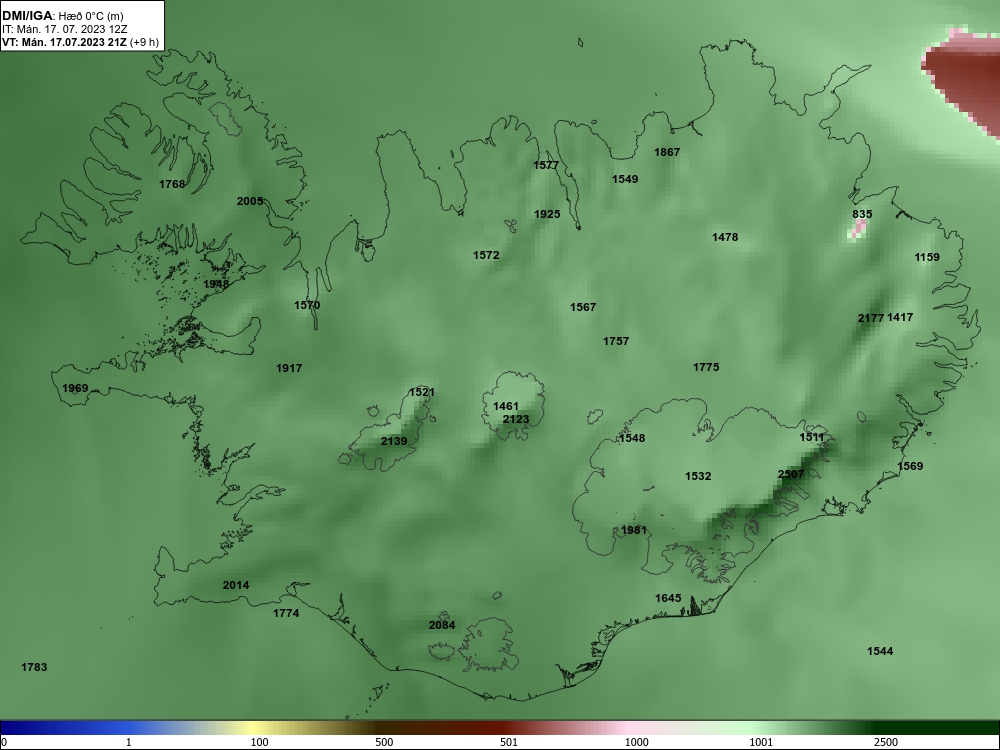Click the 1775 height value
Viewport: 1000px width, 750px height.
706,367
